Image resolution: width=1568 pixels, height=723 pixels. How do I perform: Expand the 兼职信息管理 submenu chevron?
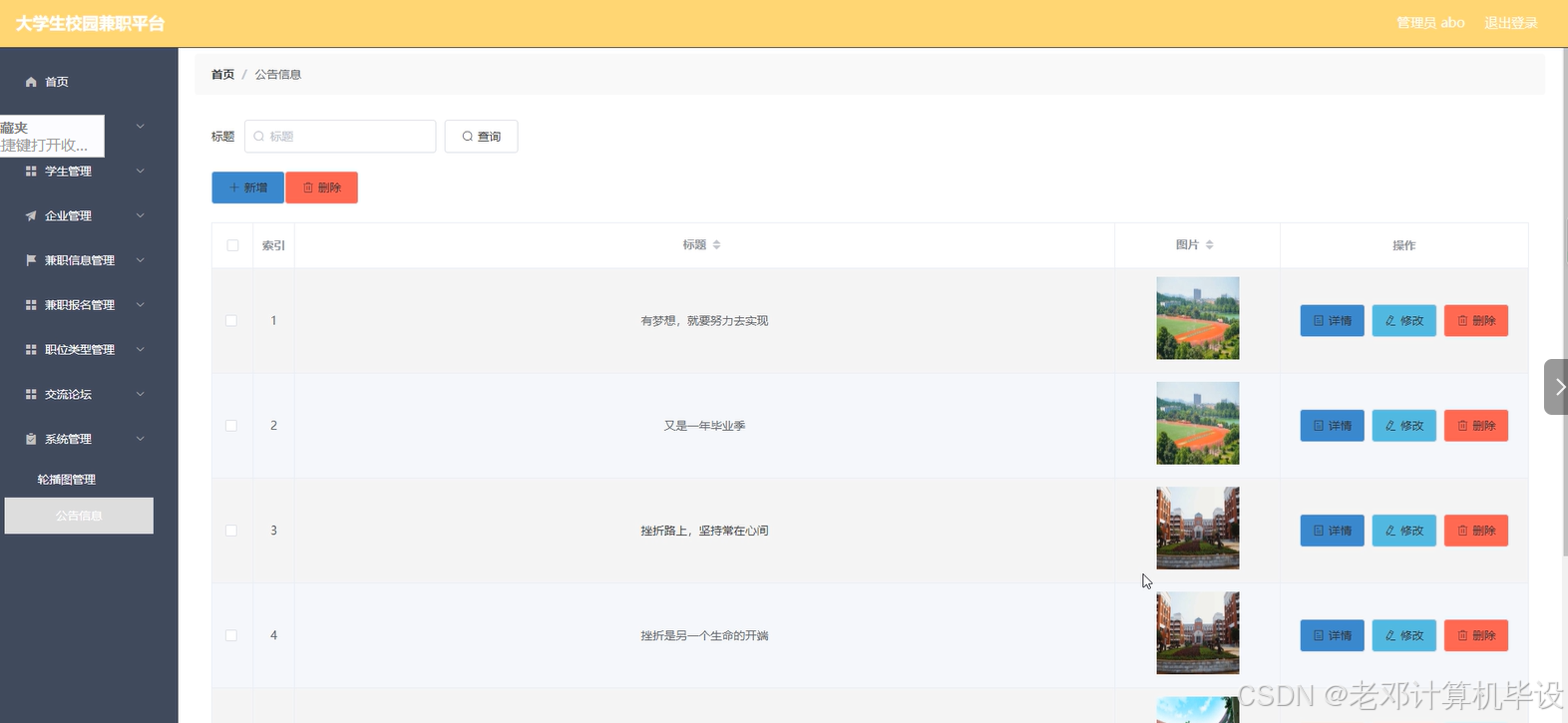pyautogui.click(x=140, y=260)
